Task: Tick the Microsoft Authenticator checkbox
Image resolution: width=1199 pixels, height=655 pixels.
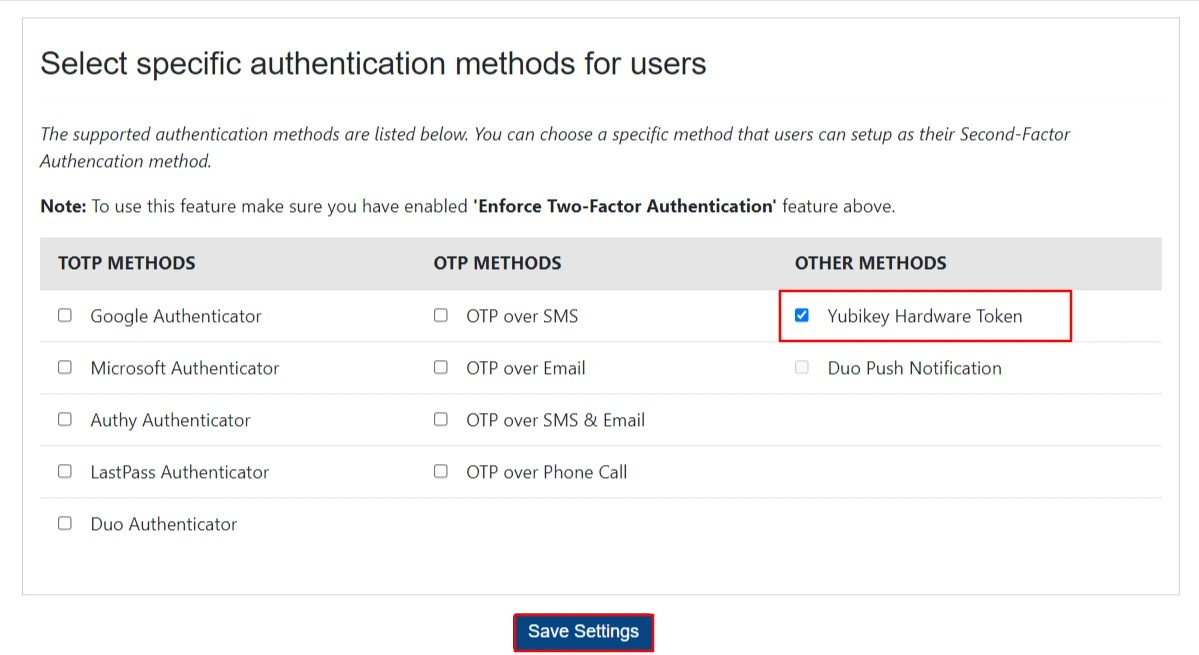Action: tap(65, 368)
